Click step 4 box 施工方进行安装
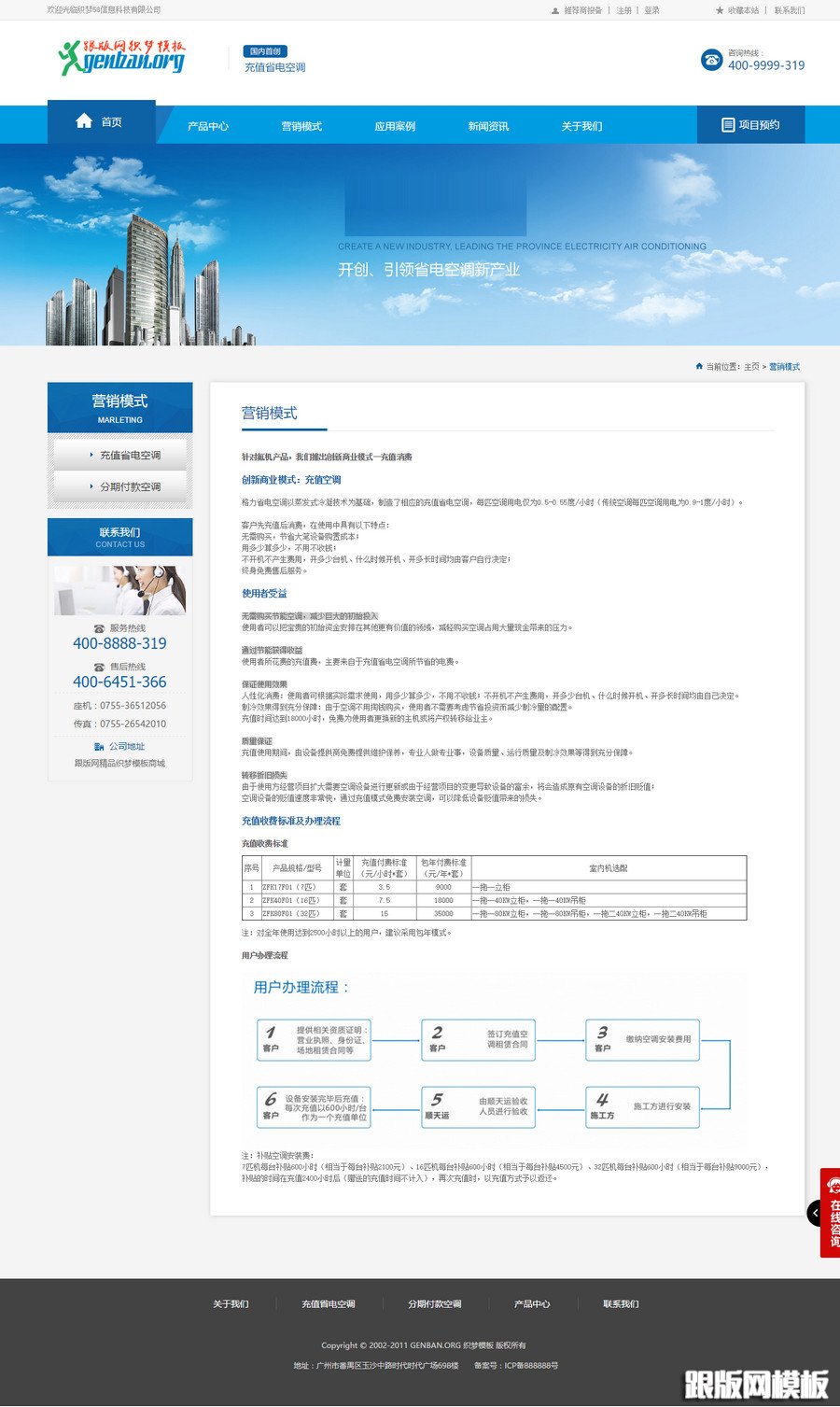Screen dimensions: 840x1407 coord(642,1107)
